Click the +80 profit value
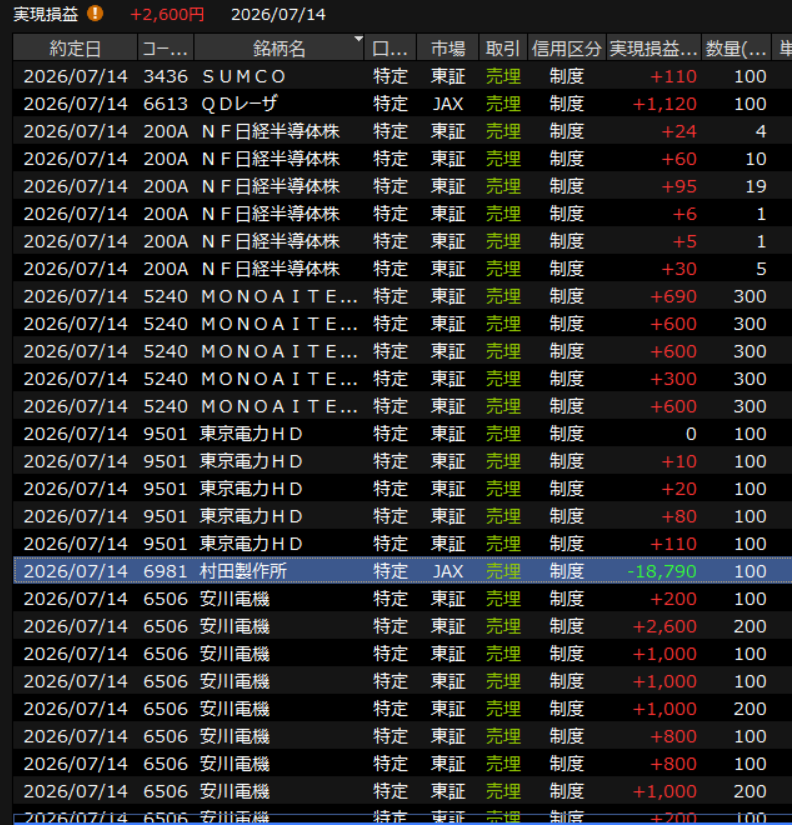This screenshot has width=792, height=825. pos(679,516)
